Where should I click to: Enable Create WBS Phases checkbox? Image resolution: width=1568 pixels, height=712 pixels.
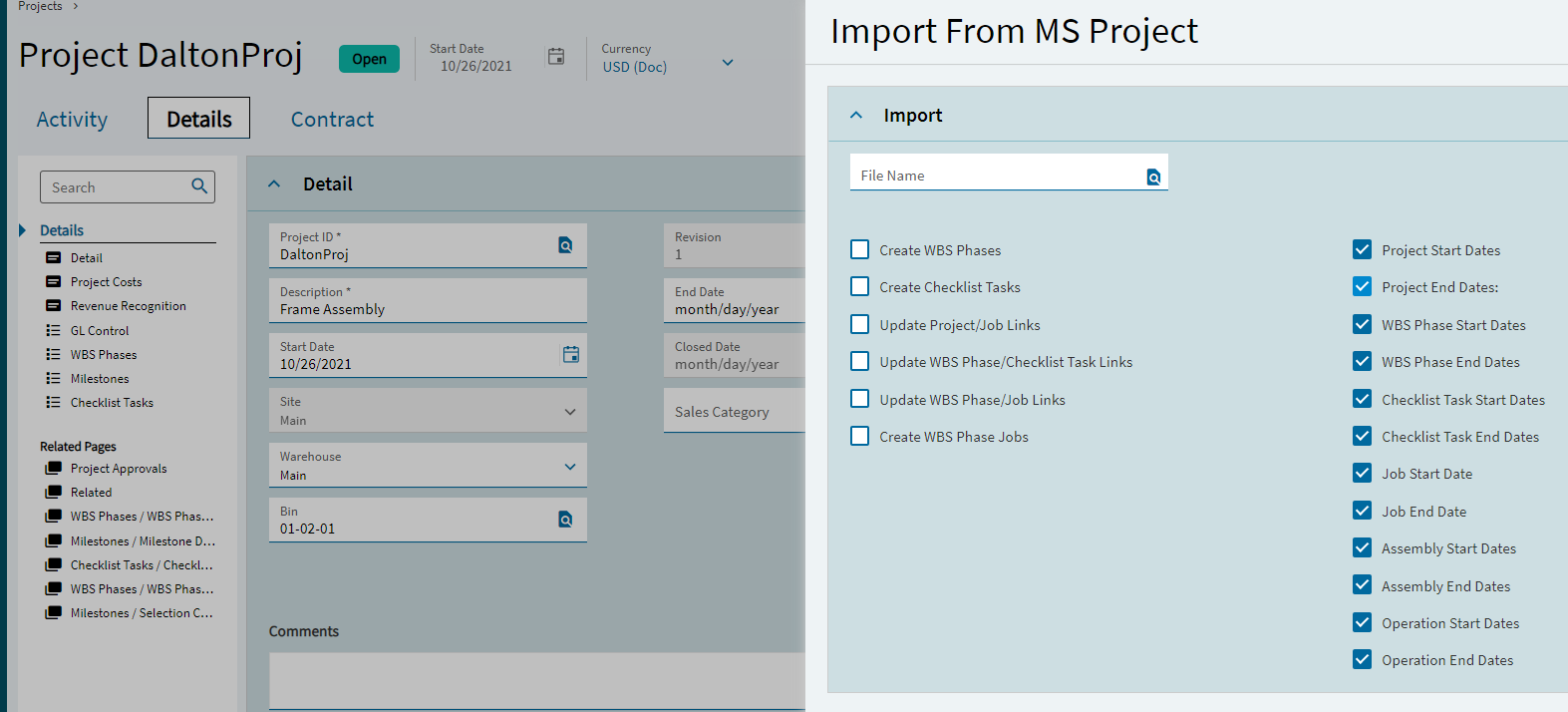(x=859, y=249)
